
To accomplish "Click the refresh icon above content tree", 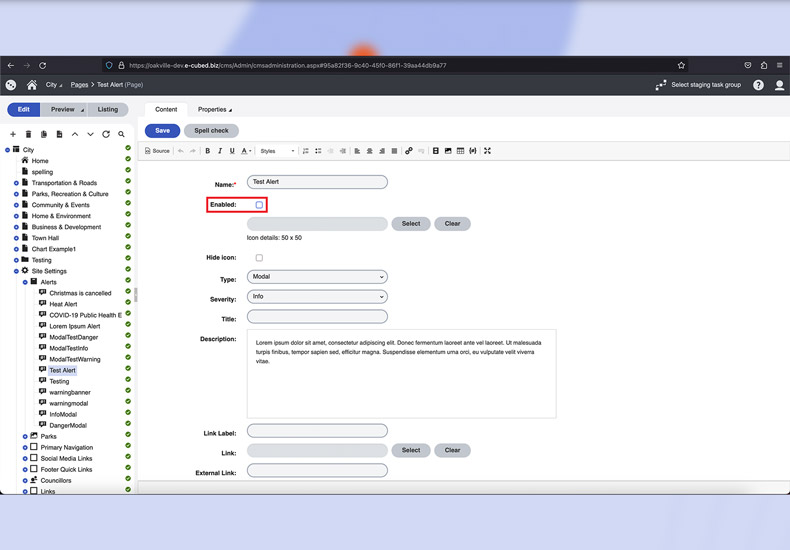I will click(x=106, y=134).
